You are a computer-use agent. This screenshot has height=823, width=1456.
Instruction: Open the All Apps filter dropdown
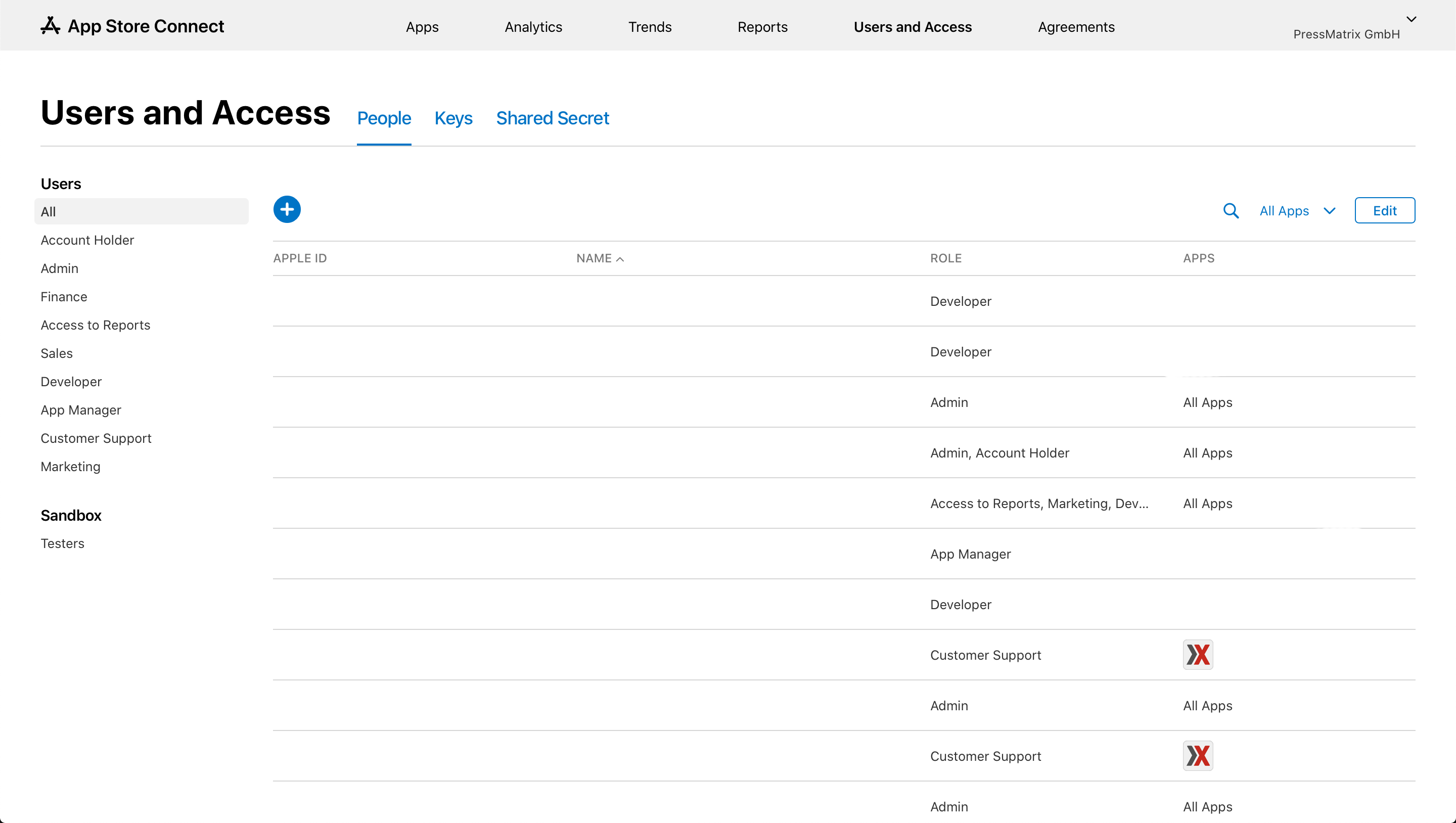pyautogui.click(x=1297, y=211)
